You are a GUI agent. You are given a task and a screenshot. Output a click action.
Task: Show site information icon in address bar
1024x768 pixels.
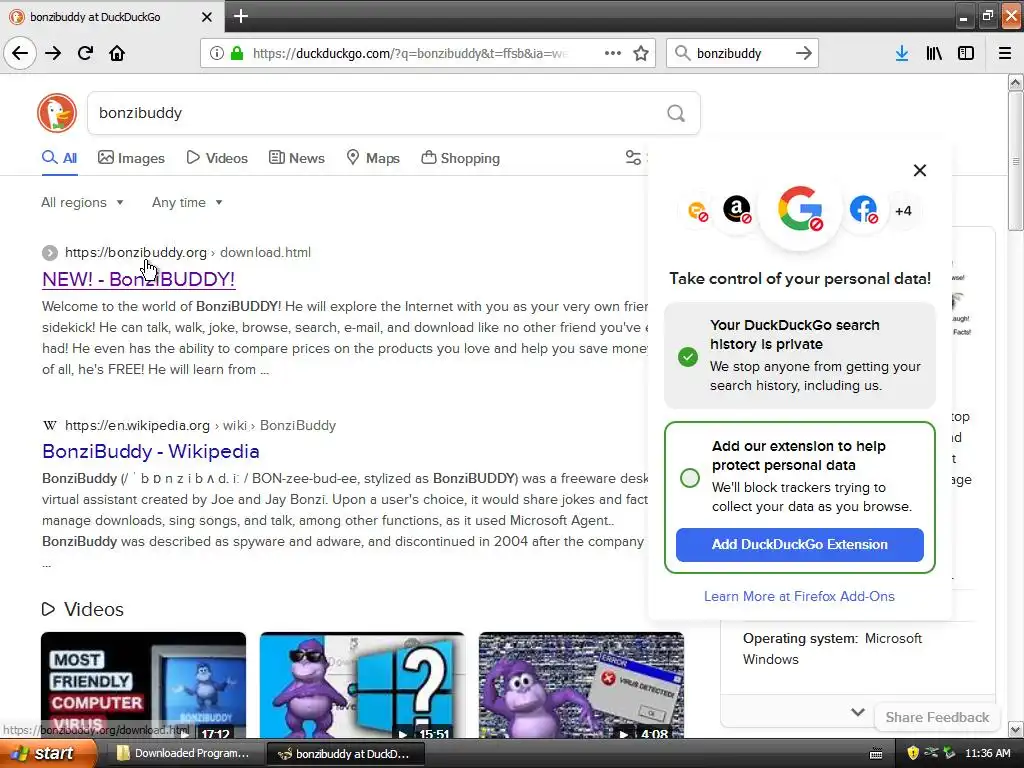coord(217,53)
